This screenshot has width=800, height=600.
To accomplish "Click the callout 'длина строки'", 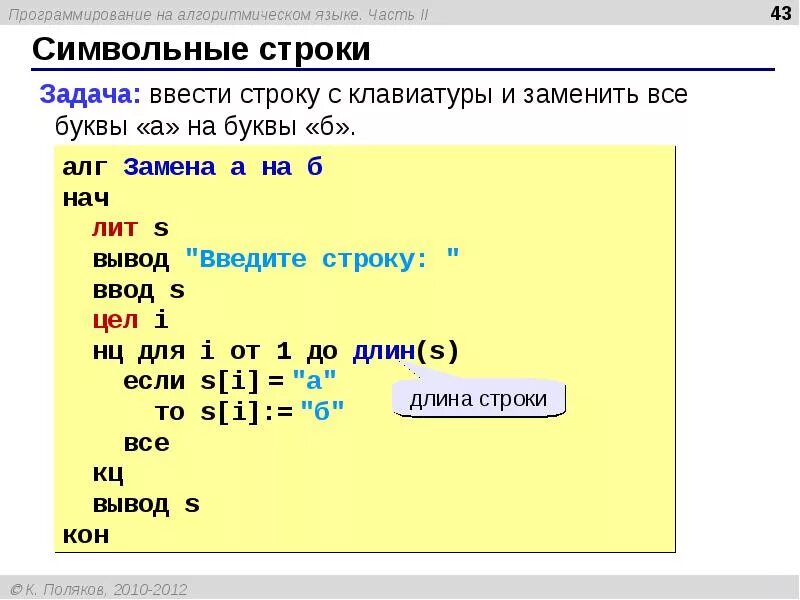I will pos(479,399).
